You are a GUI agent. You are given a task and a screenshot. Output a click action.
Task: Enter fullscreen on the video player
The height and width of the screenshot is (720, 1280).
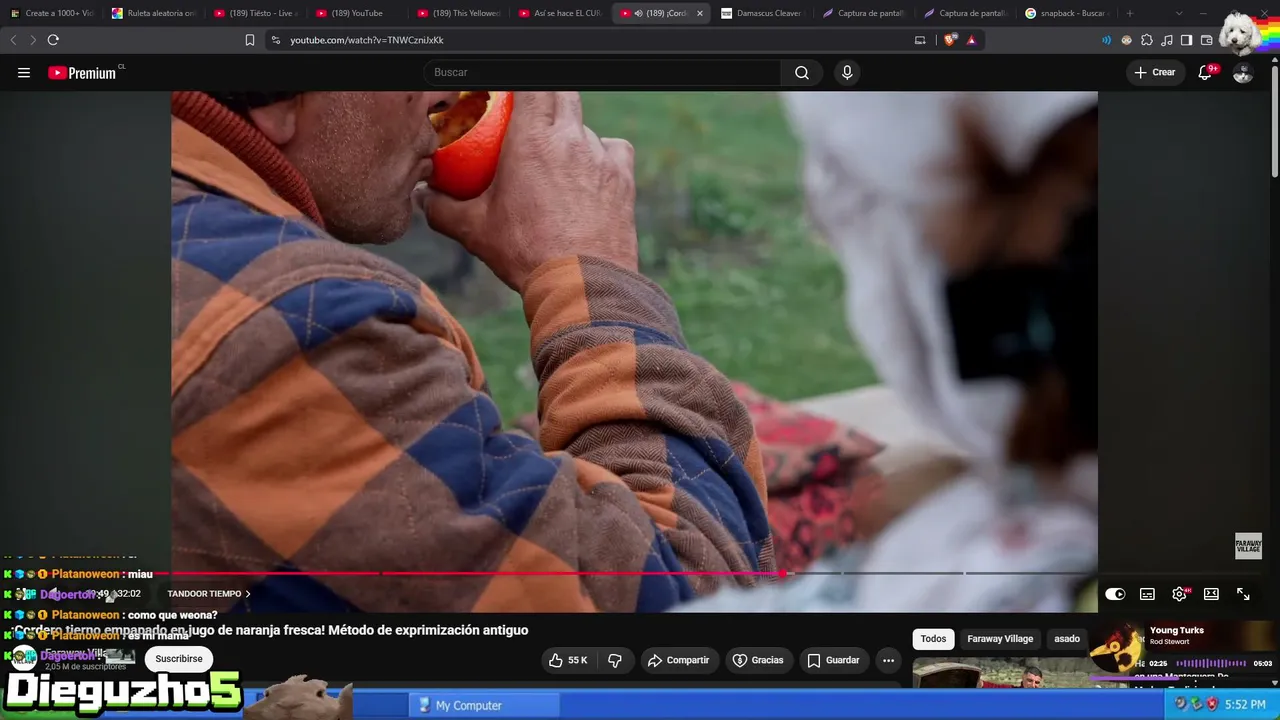coord(1243,594)
